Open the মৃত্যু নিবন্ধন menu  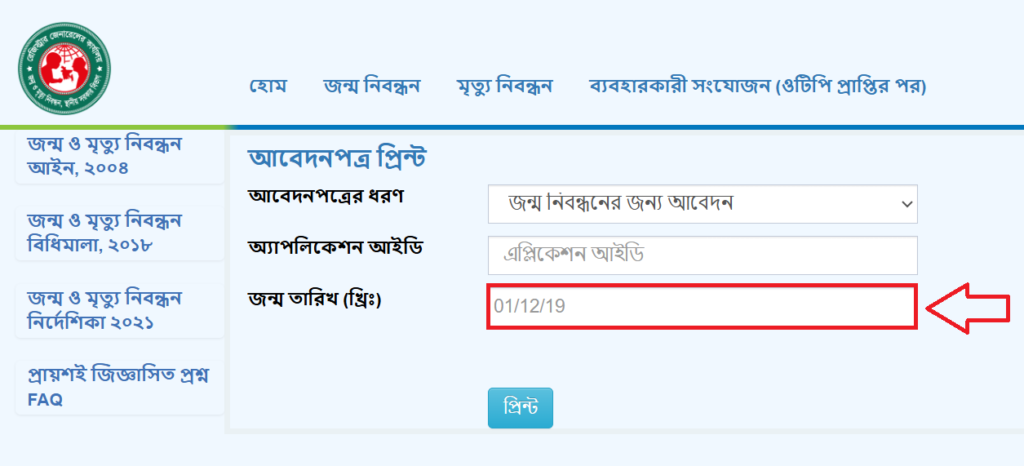click(505, 86)
